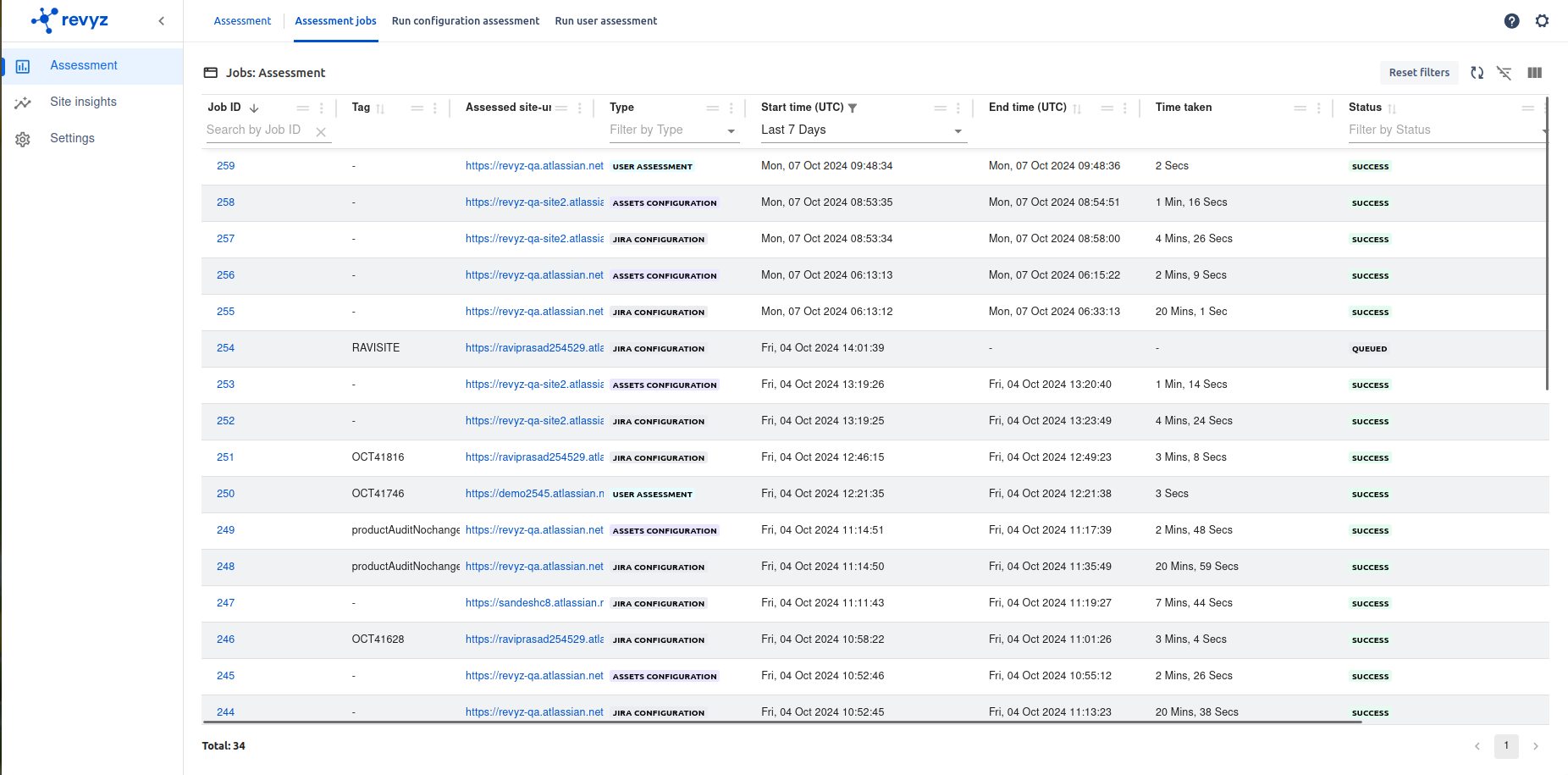Click the OCT41628 tag cell
Screen dimensions: 1568x775
(378, 639)
